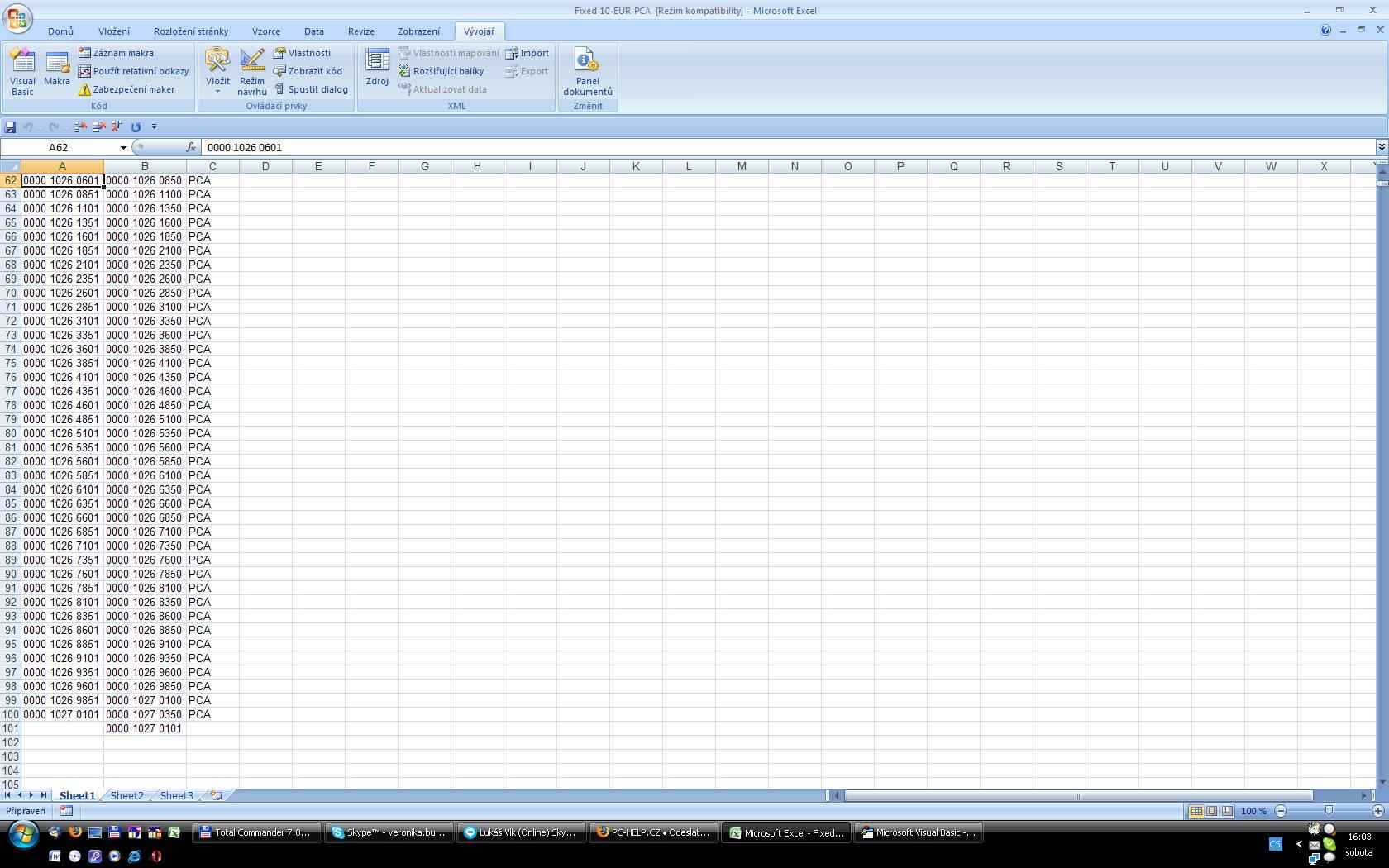The height and width of the screenshot is (868, 1389).
Task: Switch to page layout view in status bar
Action: point(1211,811)
